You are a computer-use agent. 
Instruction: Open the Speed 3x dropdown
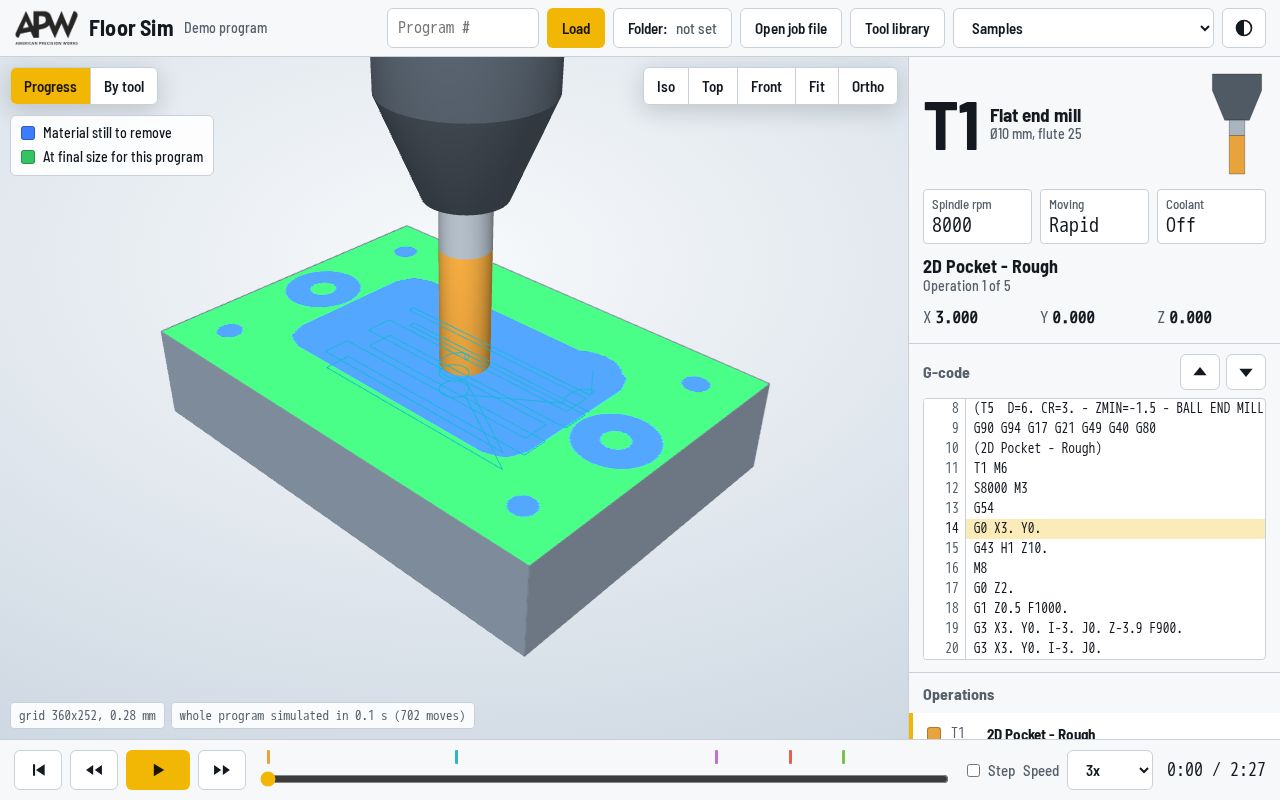coord(1110,770)
